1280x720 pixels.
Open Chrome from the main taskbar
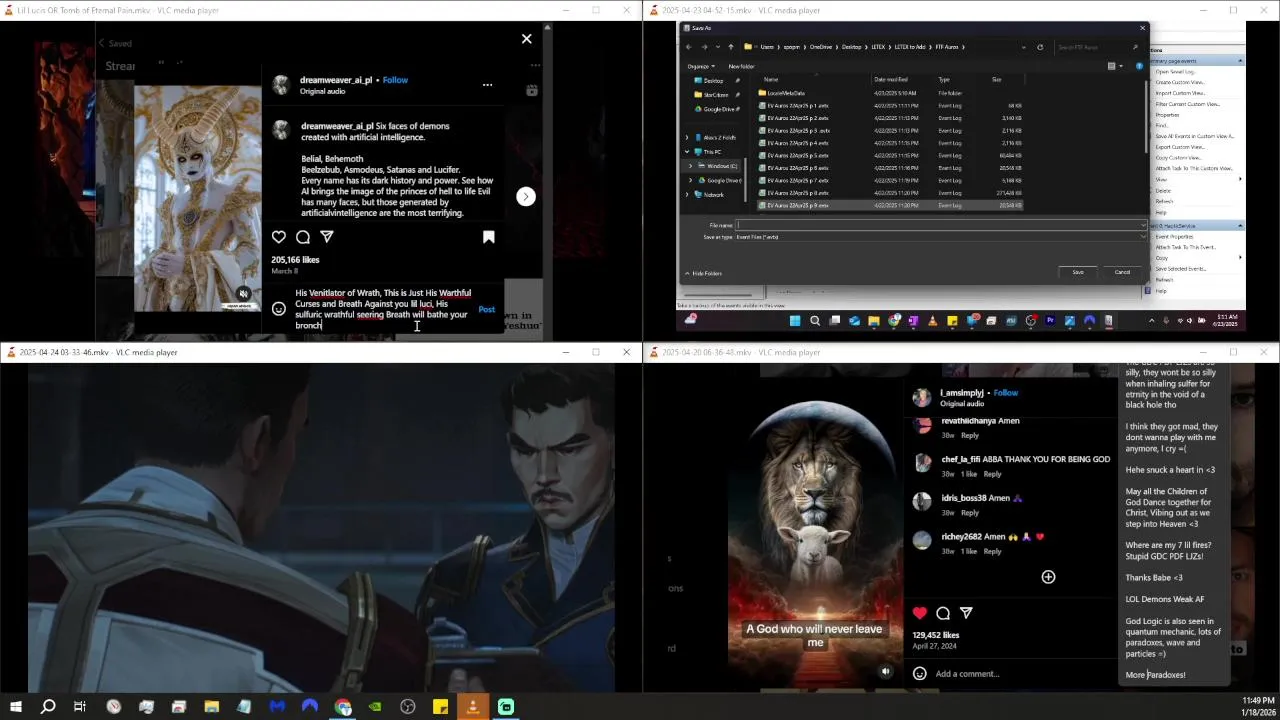pyautogui.click(x=343, y=707)
